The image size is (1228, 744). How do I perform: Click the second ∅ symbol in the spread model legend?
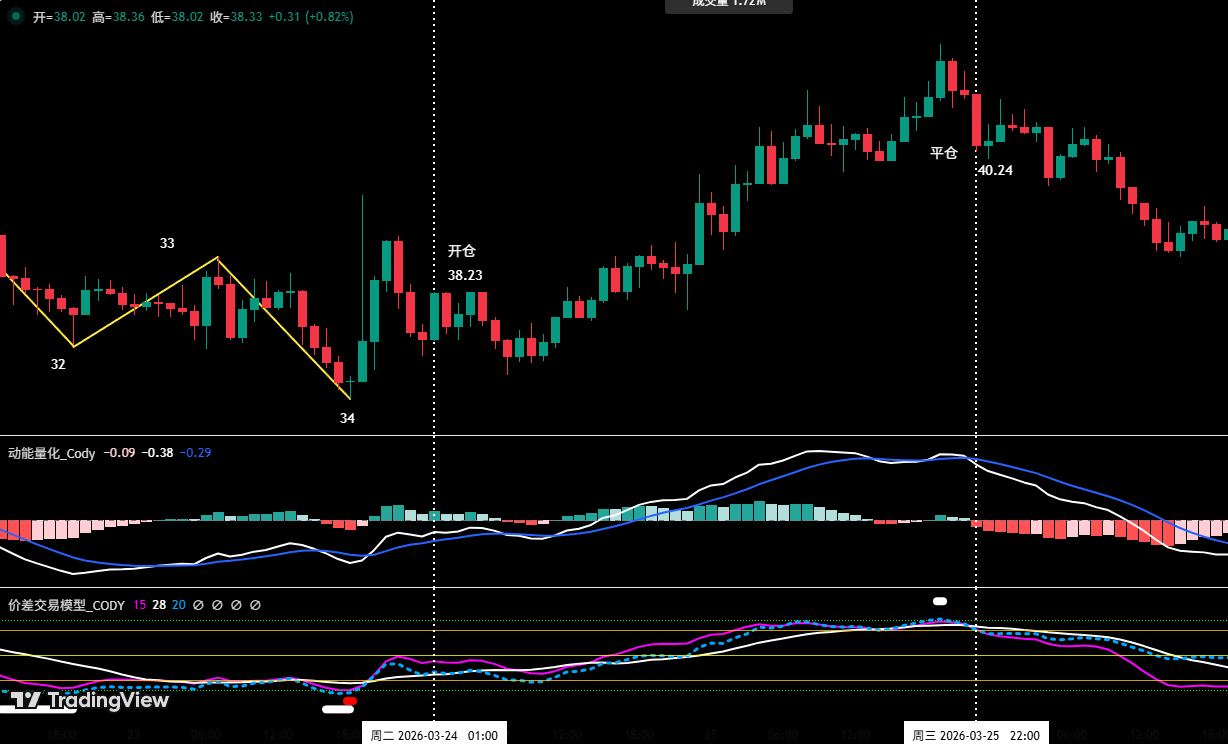coord(217,605)
